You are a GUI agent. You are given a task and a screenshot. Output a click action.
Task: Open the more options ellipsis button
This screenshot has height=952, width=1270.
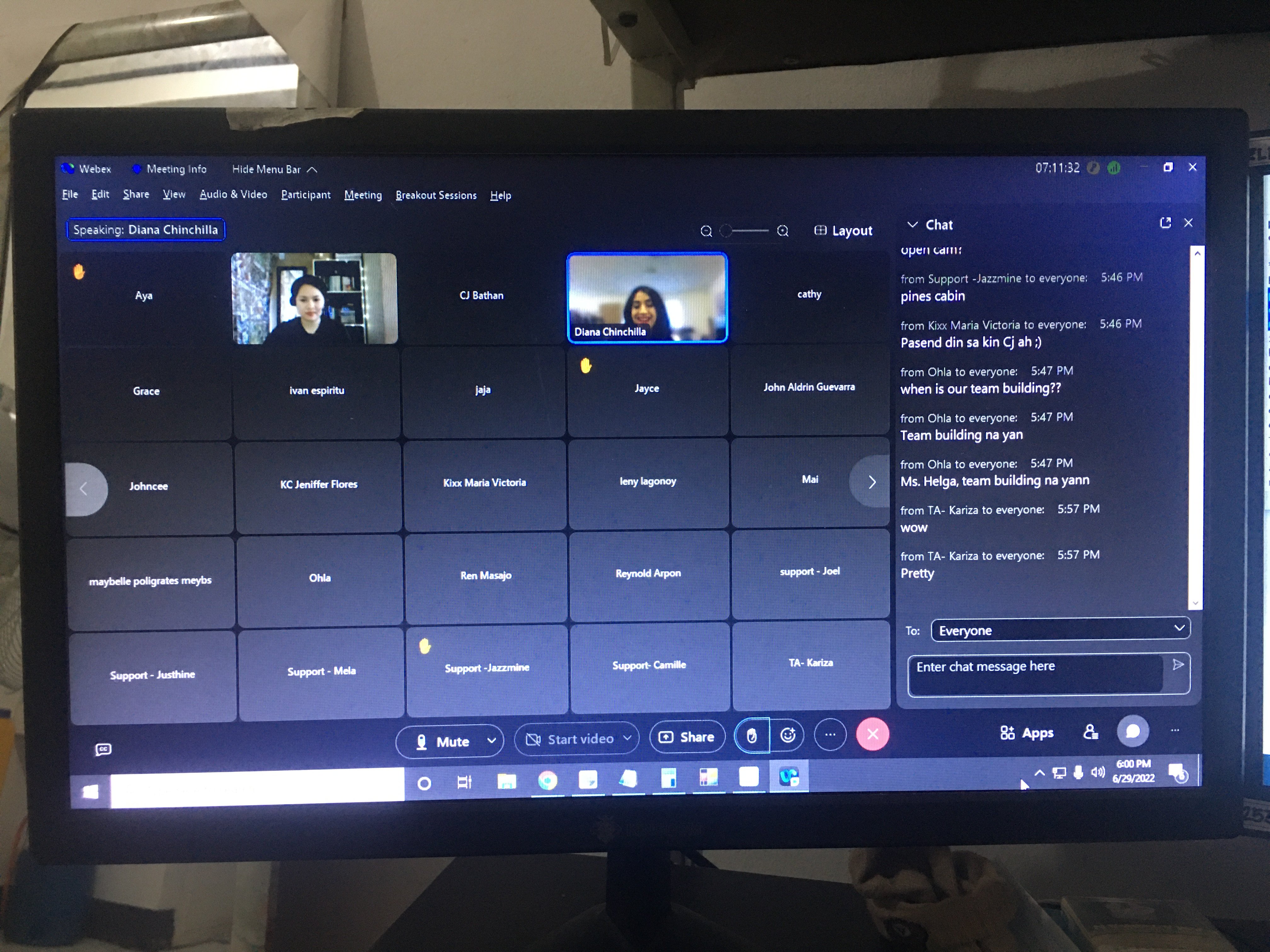pos(830,734)
